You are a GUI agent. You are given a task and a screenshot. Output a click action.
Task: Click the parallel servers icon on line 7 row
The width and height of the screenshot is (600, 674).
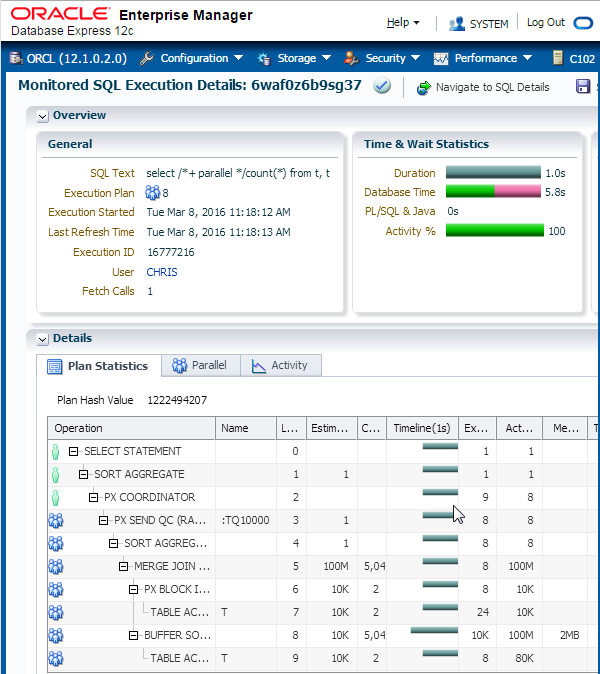pyautogui.click(x=56, y=612)
